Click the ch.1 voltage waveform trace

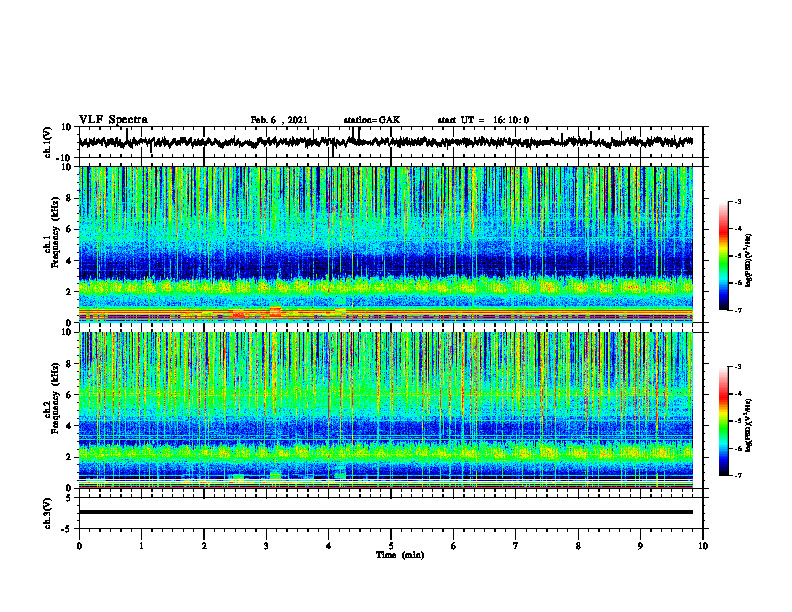385,142
